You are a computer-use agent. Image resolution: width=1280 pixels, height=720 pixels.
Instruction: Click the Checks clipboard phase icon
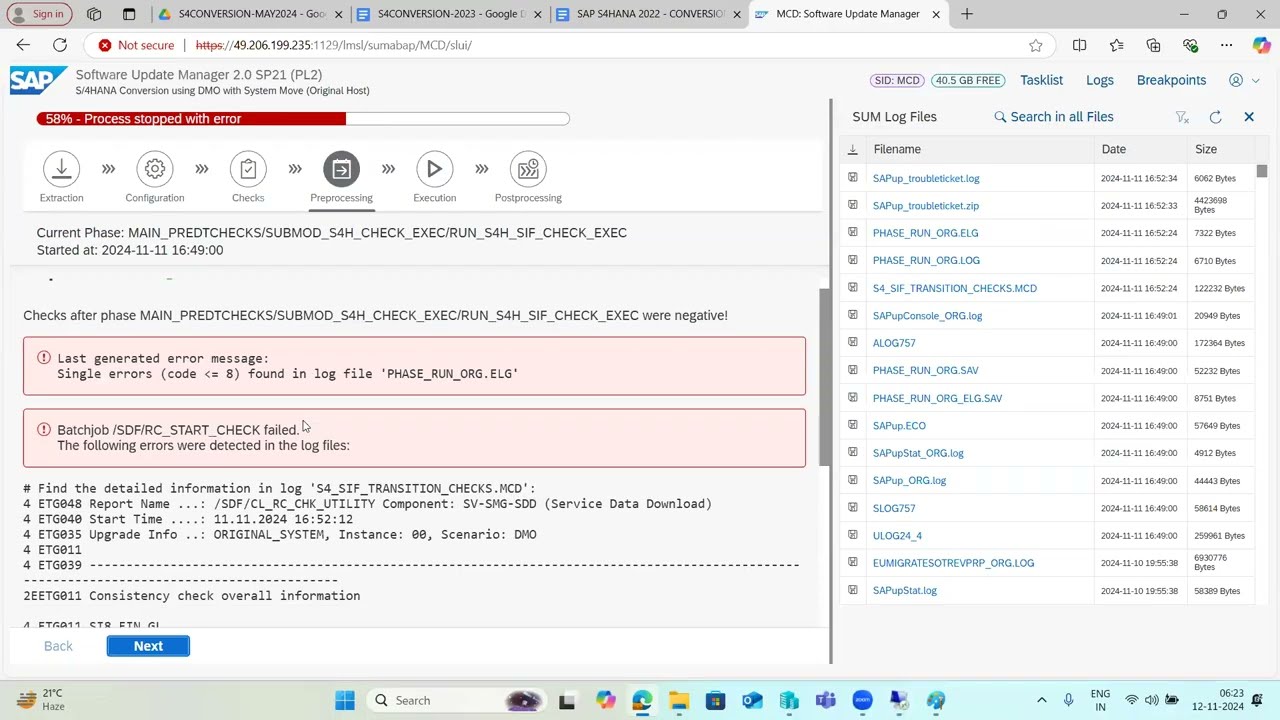248,169
